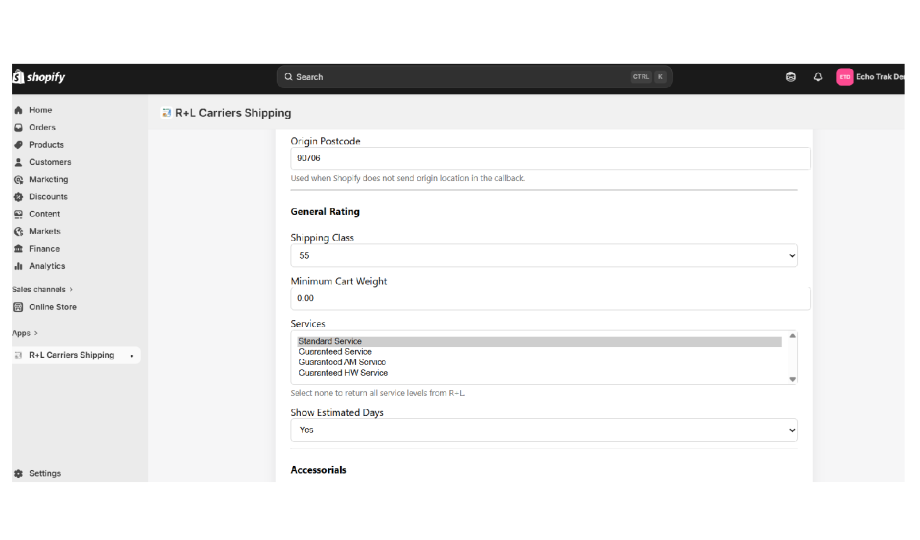Open Sidekick icon in top bar
Screen dimensions: 920x540
pos(791,77)
